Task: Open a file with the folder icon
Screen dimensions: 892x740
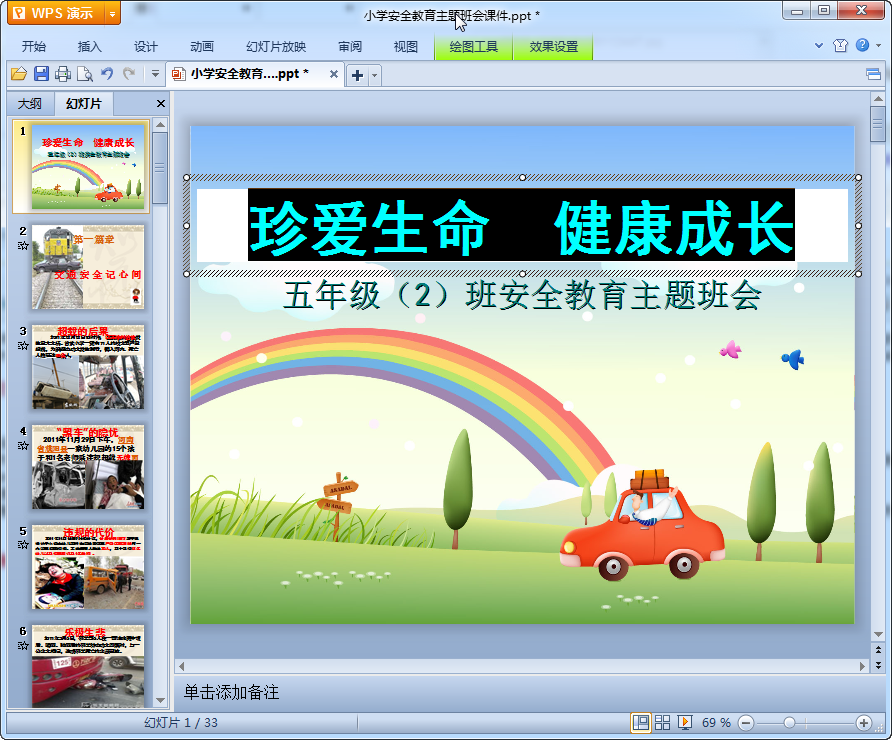Action: [x=19, y=73]
